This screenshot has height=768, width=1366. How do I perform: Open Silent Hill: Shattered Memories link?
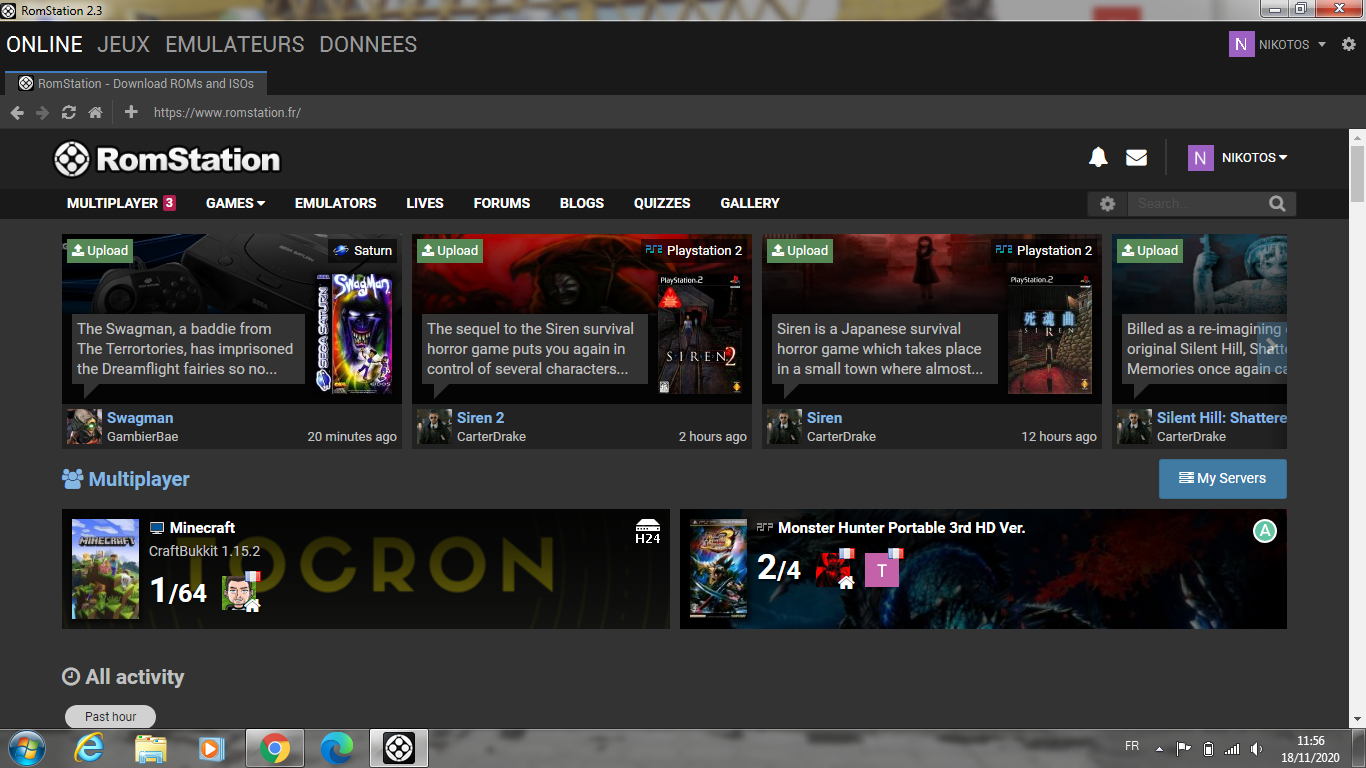(1221, 418)
